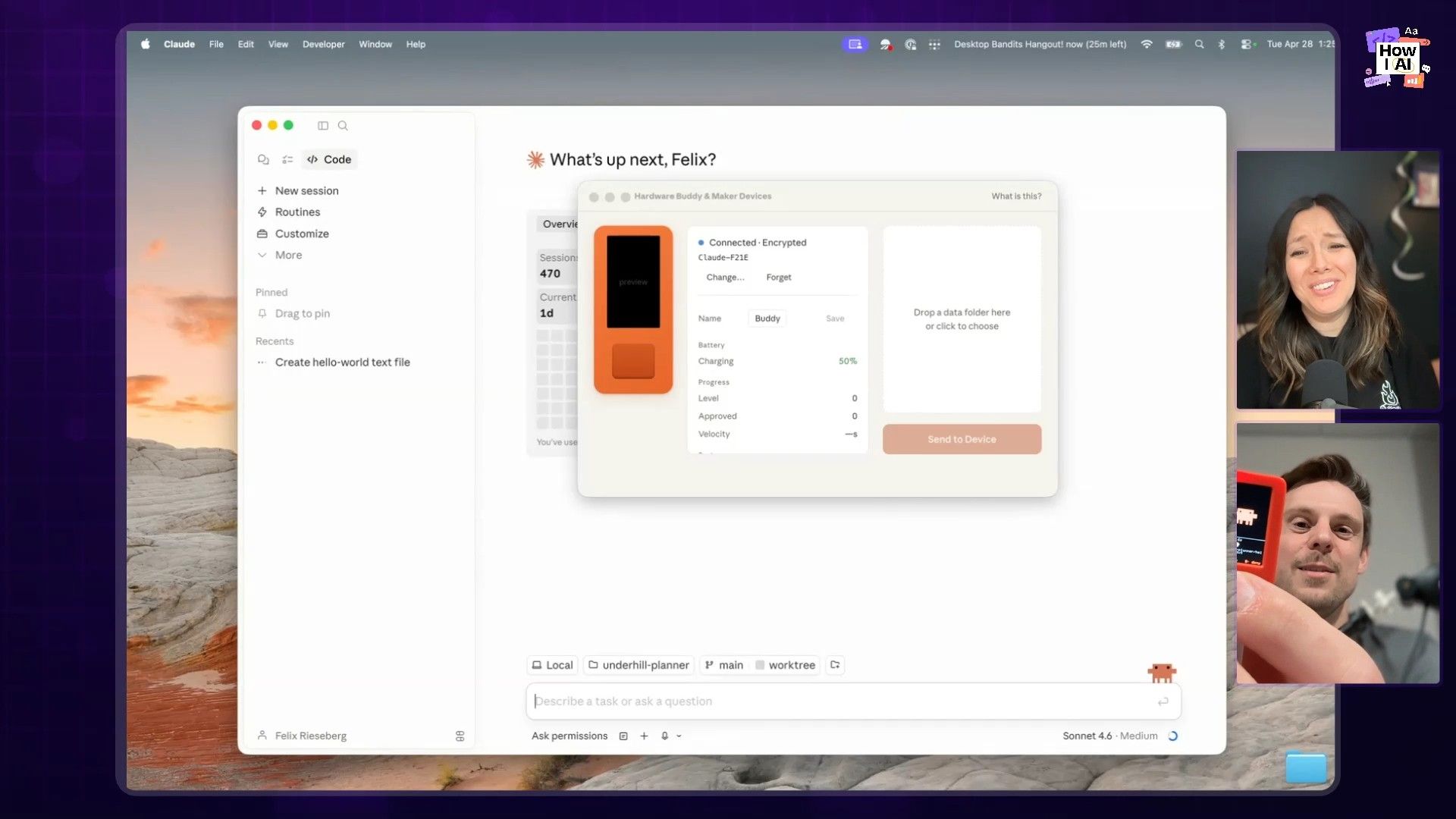The image size is (1456, 819).
Task: Click the Change... button for Claude-F21E
Action: (x=725, y=278)
